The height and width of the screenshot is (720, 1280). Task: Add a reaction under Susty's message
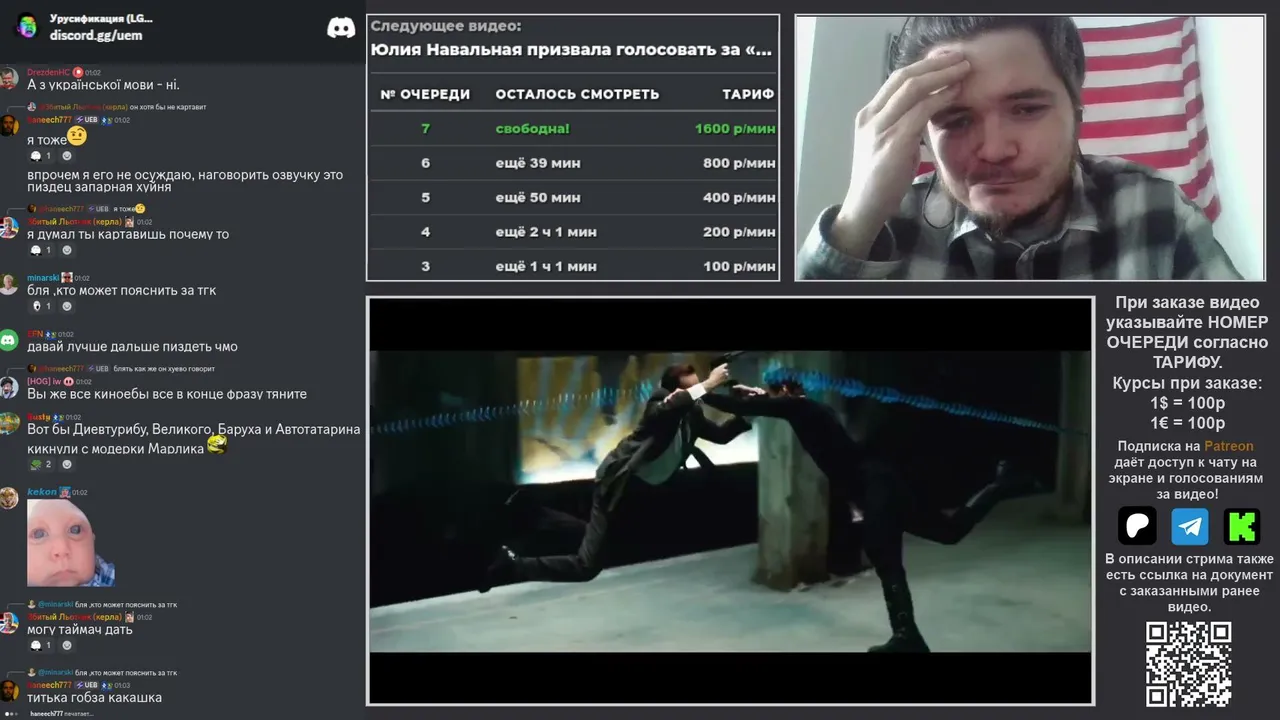(x=67, y=464)
